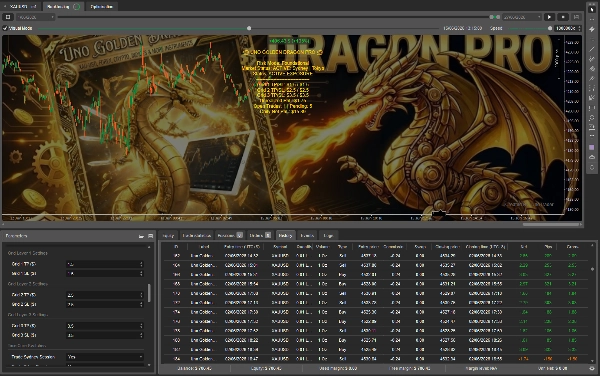Open the Events tab
600x376 pixels.
(x=307, y=236)
